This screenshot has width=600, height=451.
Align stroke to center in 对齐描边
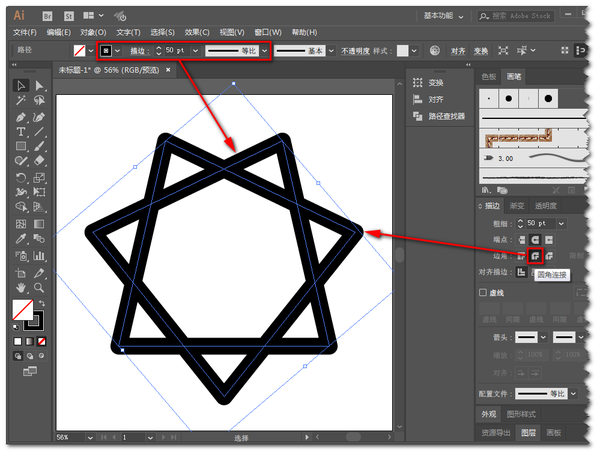pyautogui.click(x=521, y=272)
